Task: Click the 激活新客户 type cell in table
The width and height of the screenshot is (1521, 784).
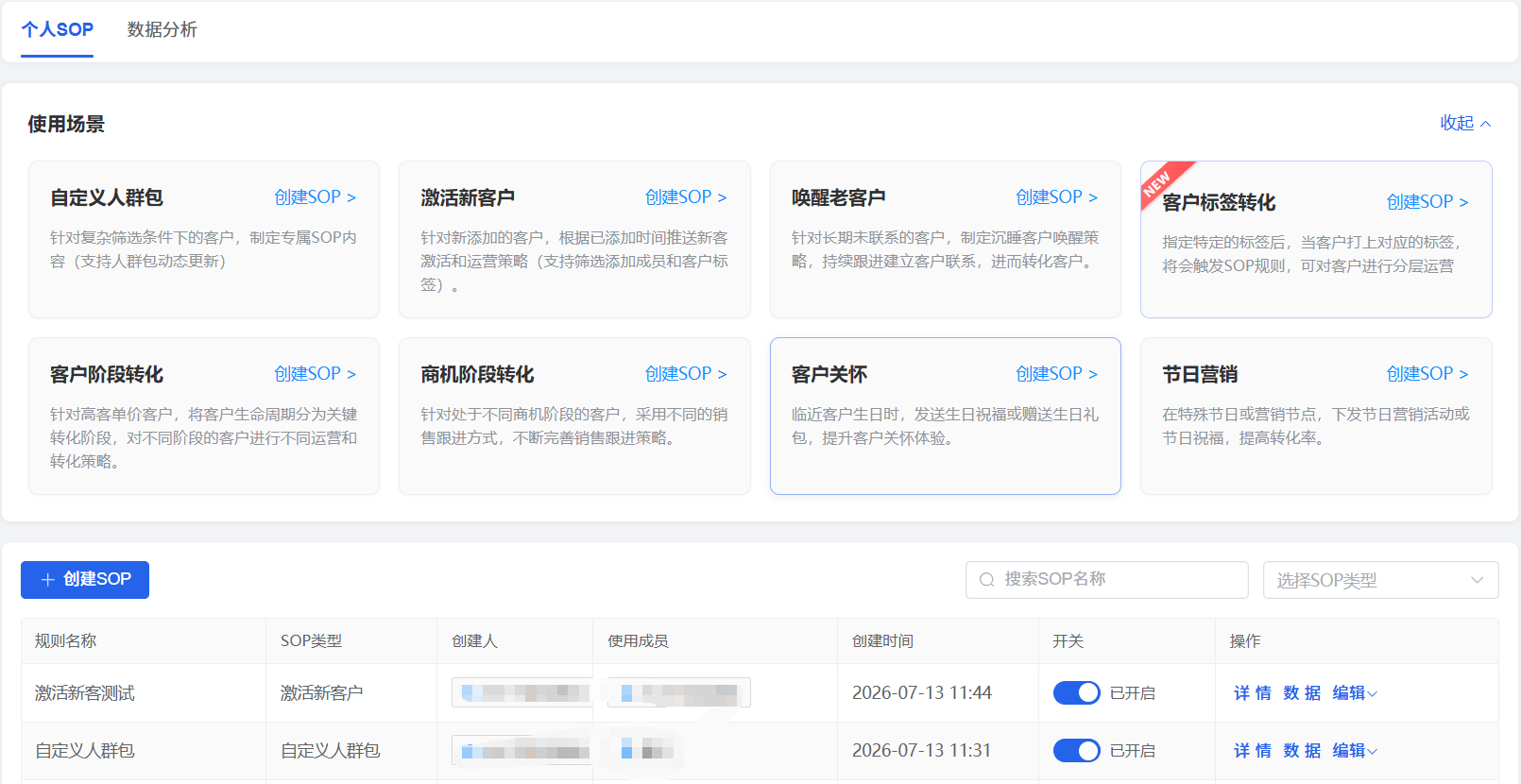Action: click(322, 693)
